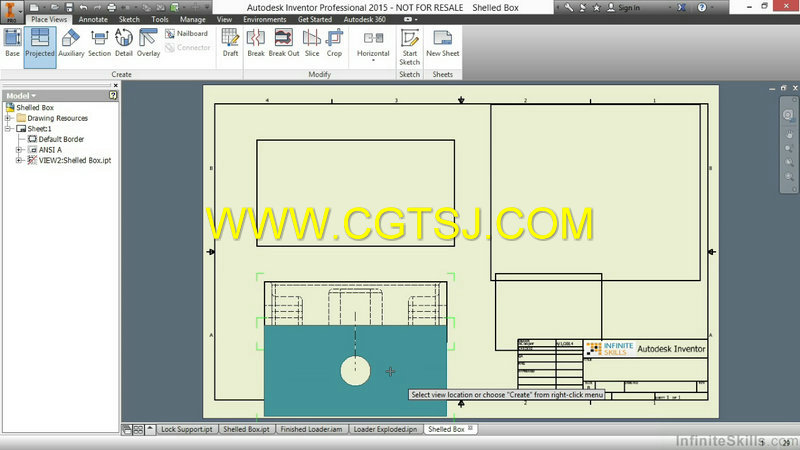The height and width of the screenshot is (450, 800).
Task: Select Shelled Box root in browser
Action: (30, 107)
